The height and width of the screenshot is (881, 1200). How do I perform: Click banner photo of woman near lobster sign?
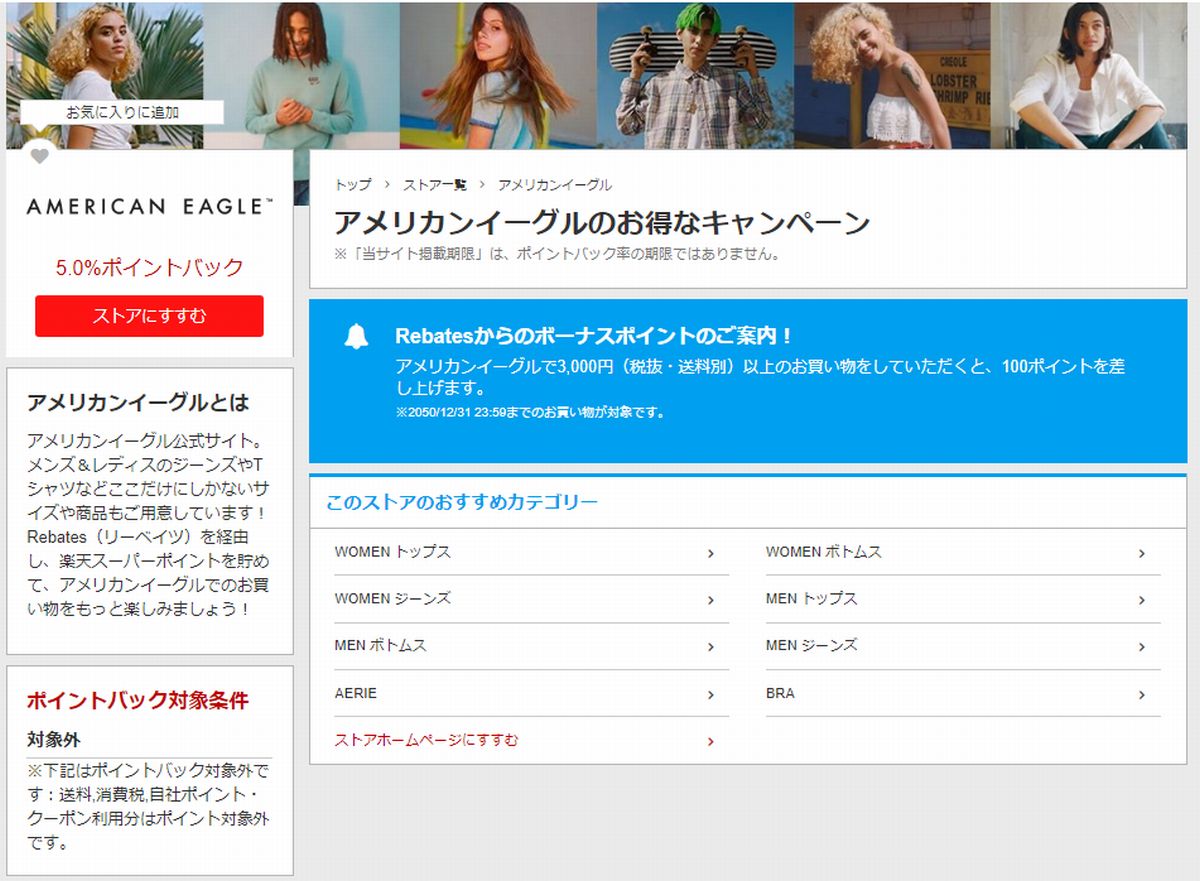(x=892, y=75)
